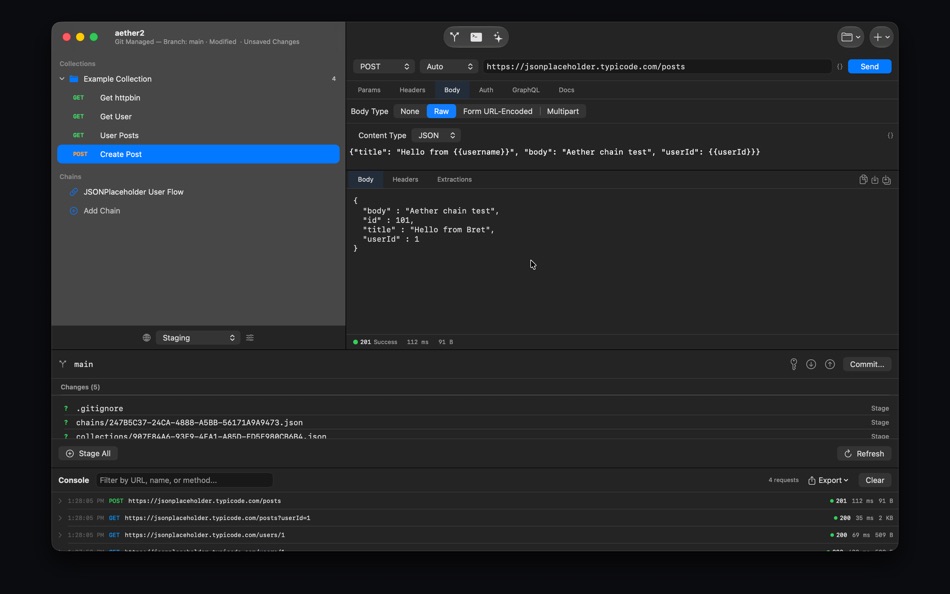This screenshot has width=950, height=594.
Task: Click the sparkle AI assistant icon
Action: point(497,37)
